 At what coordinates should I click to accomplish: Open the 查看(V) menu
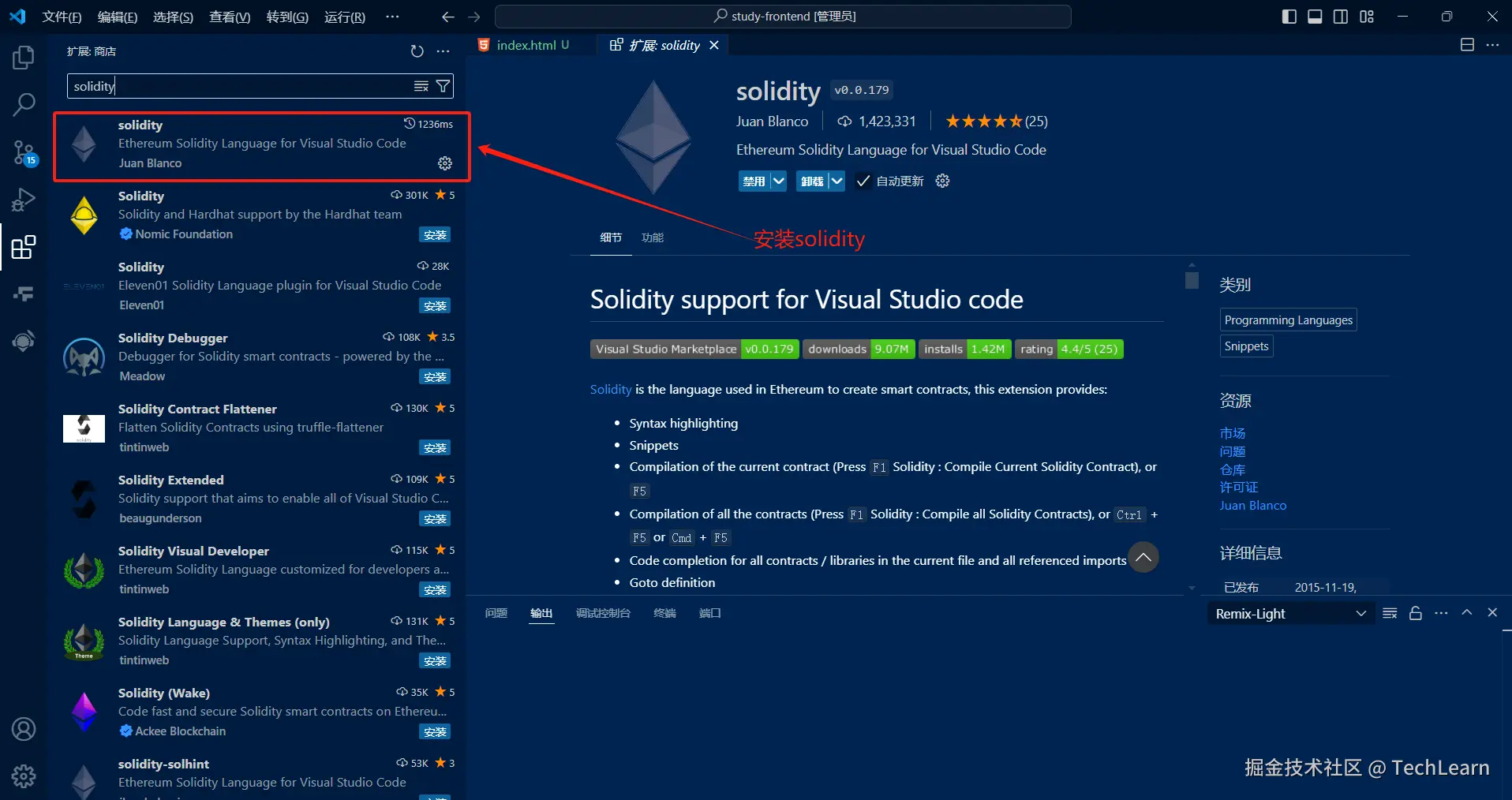point(230,17)
